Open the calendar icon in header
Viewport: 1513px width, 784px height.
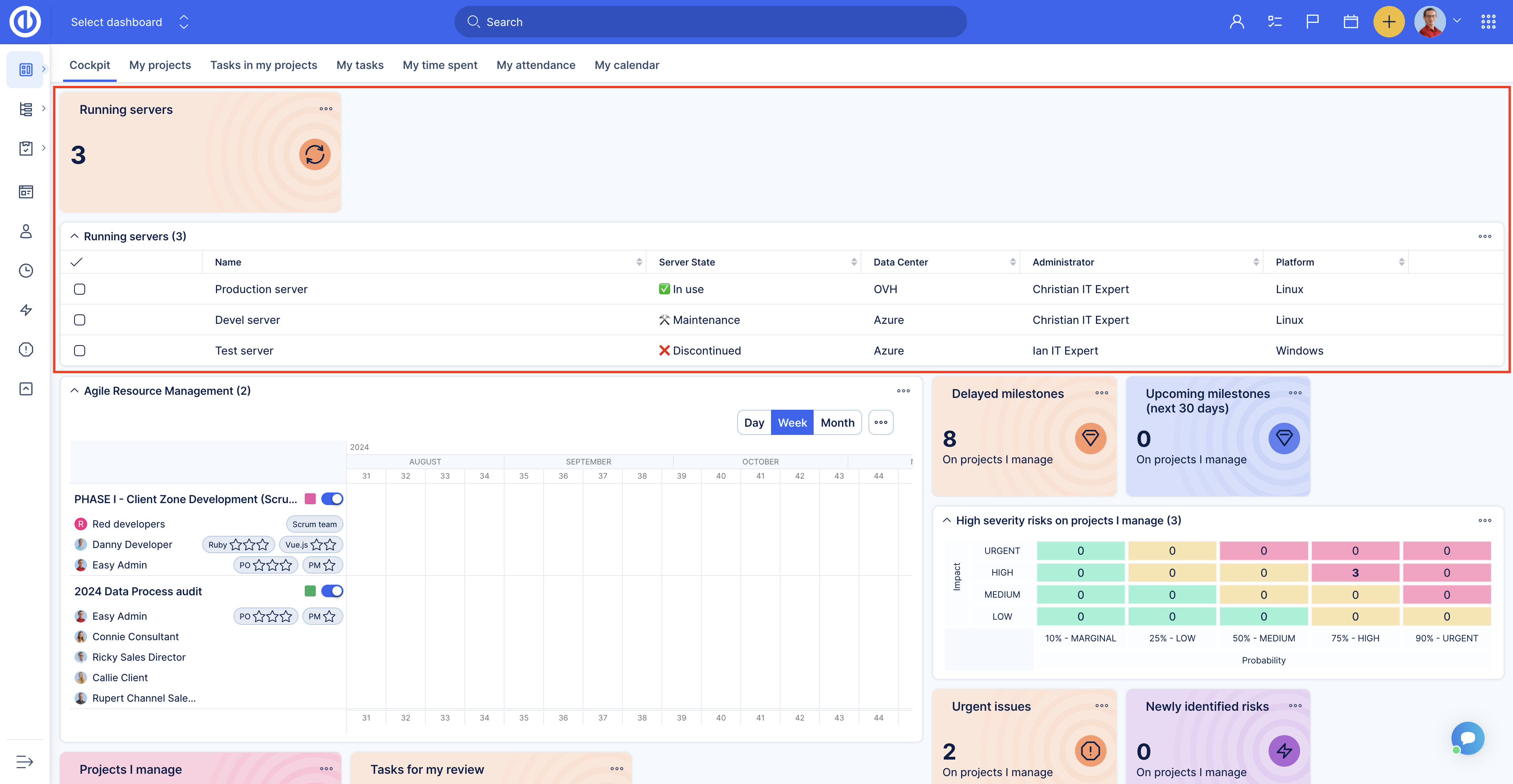(x=1350, y=22)
